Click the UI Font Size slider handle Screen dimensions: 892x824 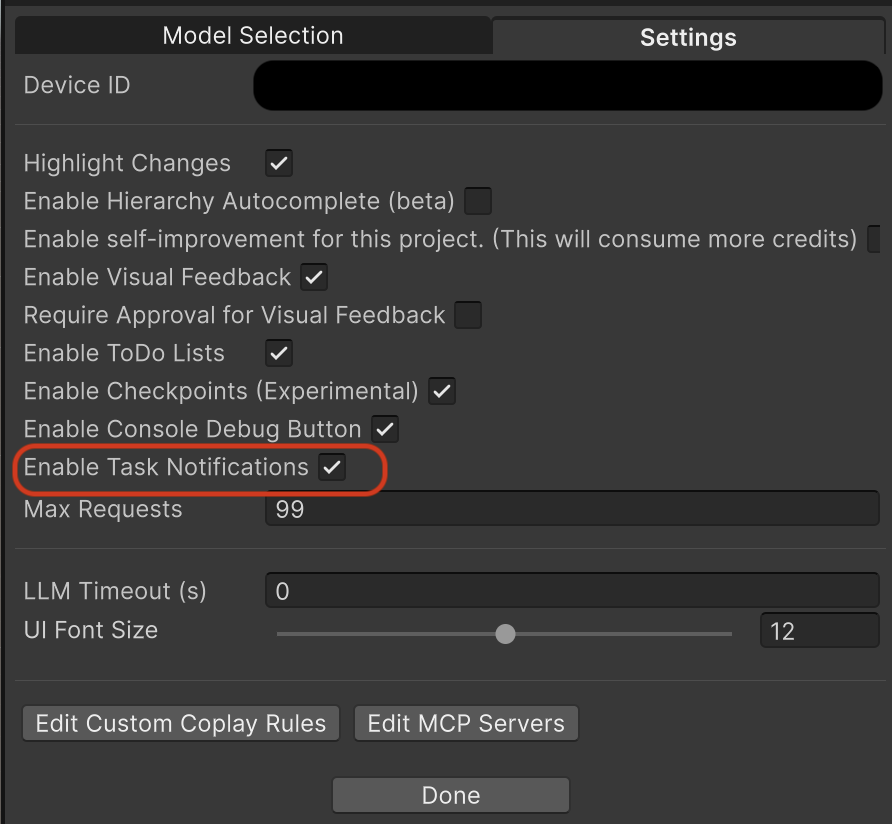[505, 633]
